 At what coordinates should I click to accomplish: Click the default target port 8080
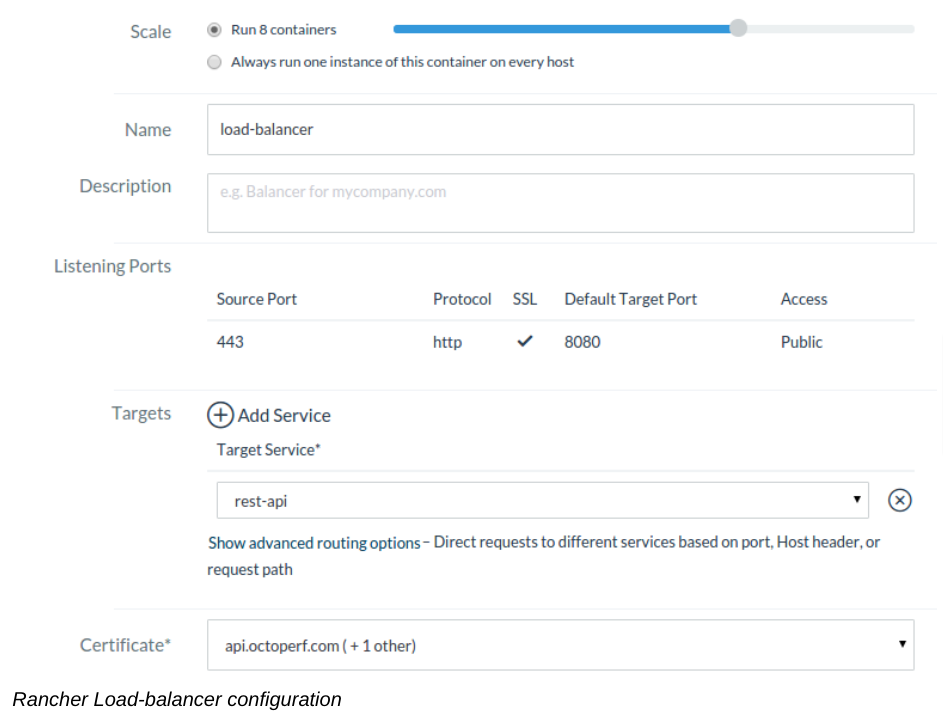(582, 342)
